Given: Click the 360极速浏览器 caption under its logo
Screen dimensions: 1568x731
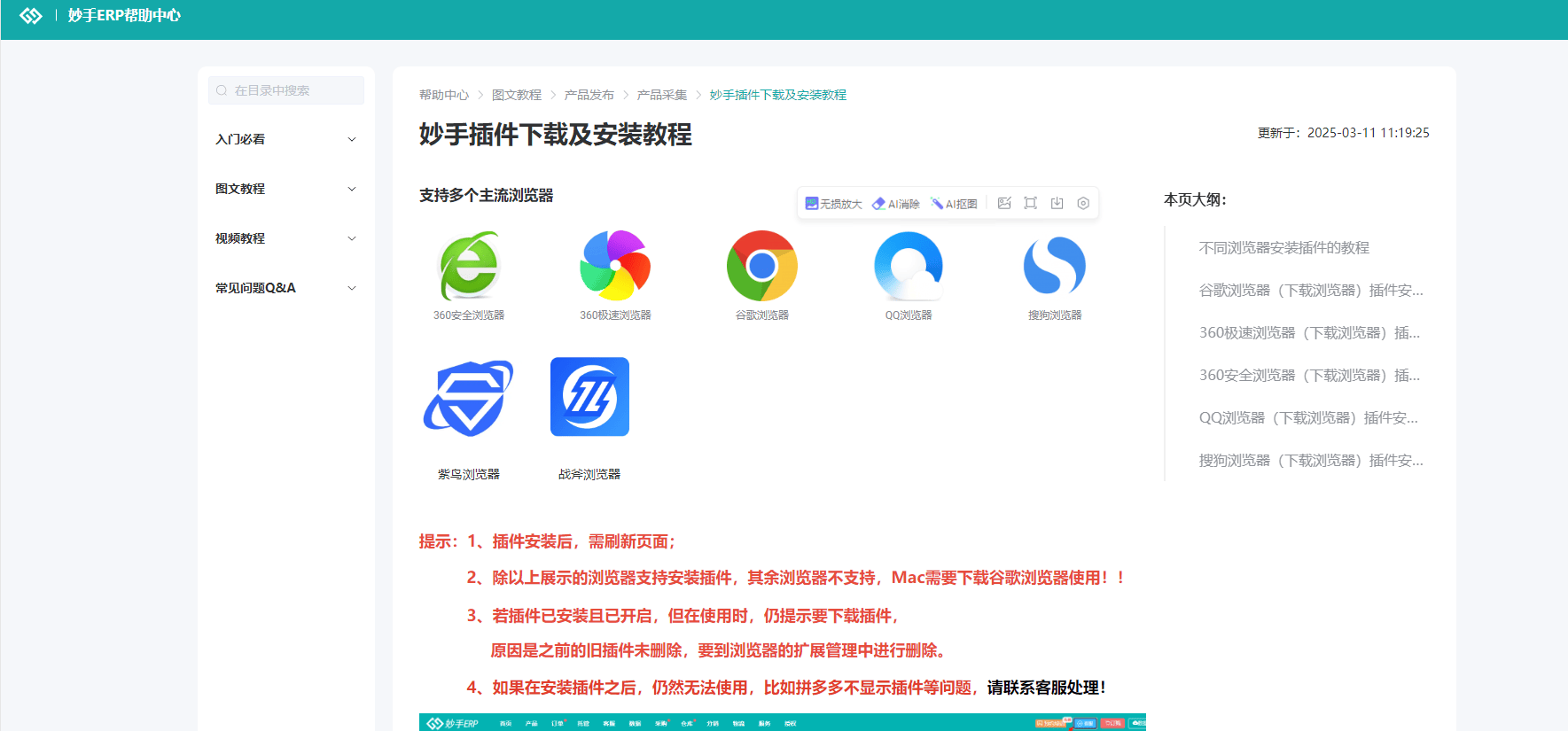Looking at the screenshot, I should point(615,315).
